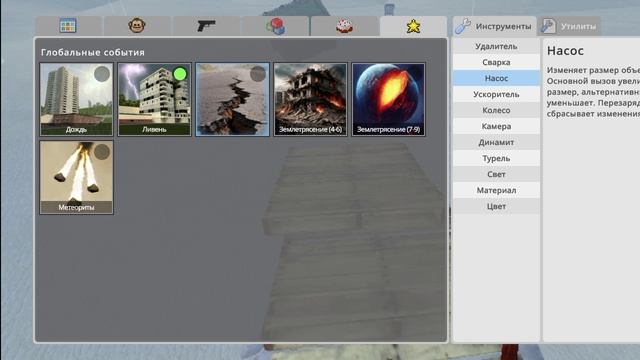Select the yellow star events tab
The height and width of the screenshot is (360, 640).
pos(413,26)
